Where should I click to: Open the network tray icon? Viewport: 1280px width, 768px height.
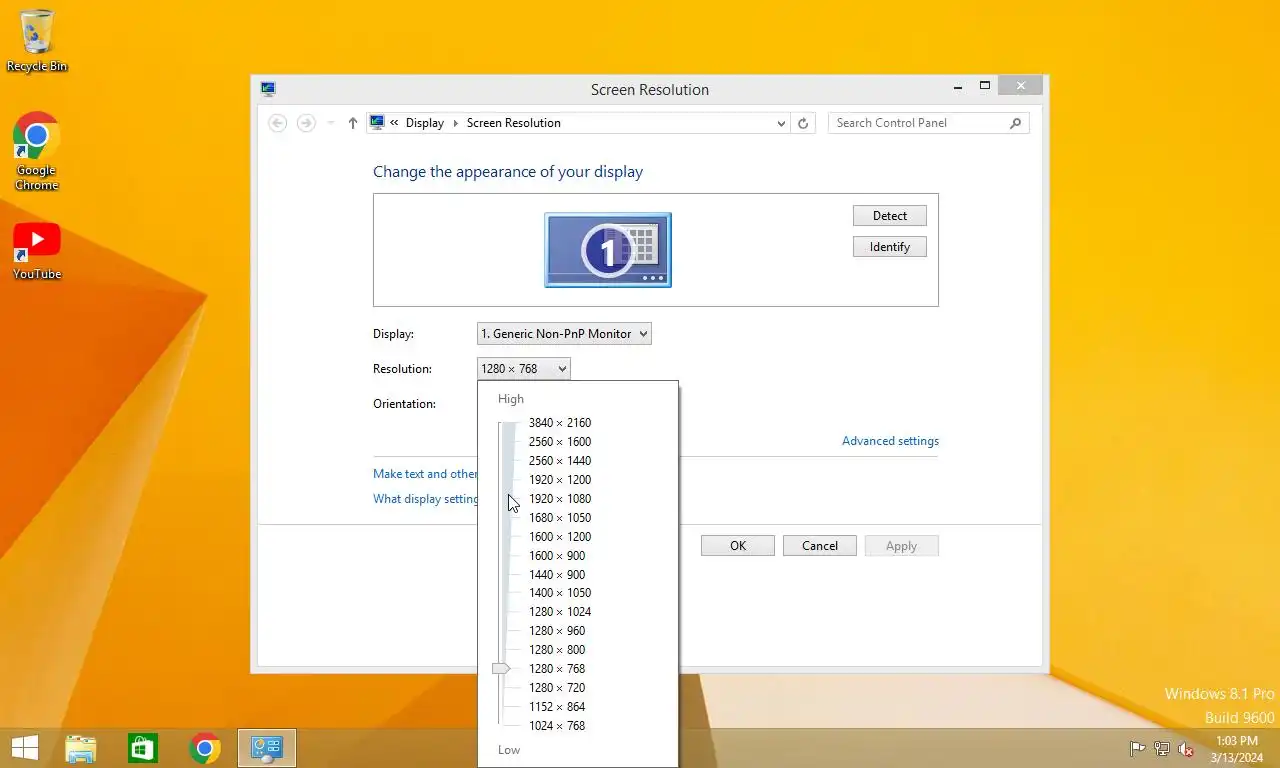click(1162, 749)
